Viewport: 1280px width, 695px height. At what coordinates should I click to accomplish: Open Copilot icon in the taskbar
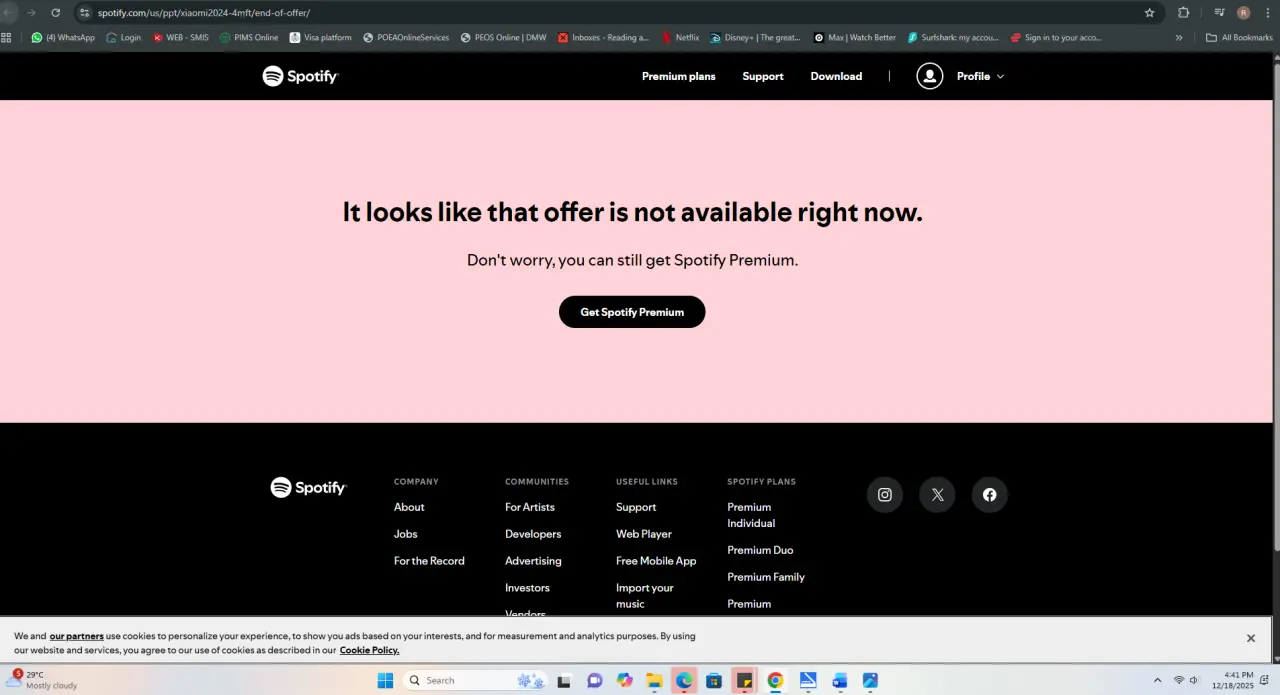(x=625, y=681)
